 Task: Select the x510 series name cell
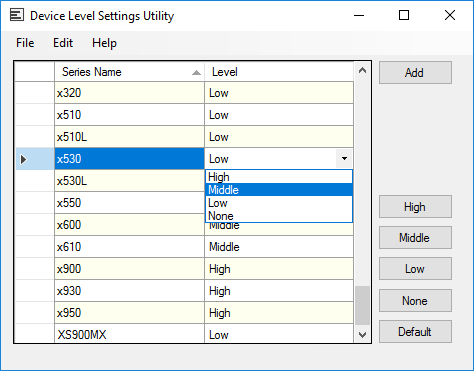click(x=129, y=115)
